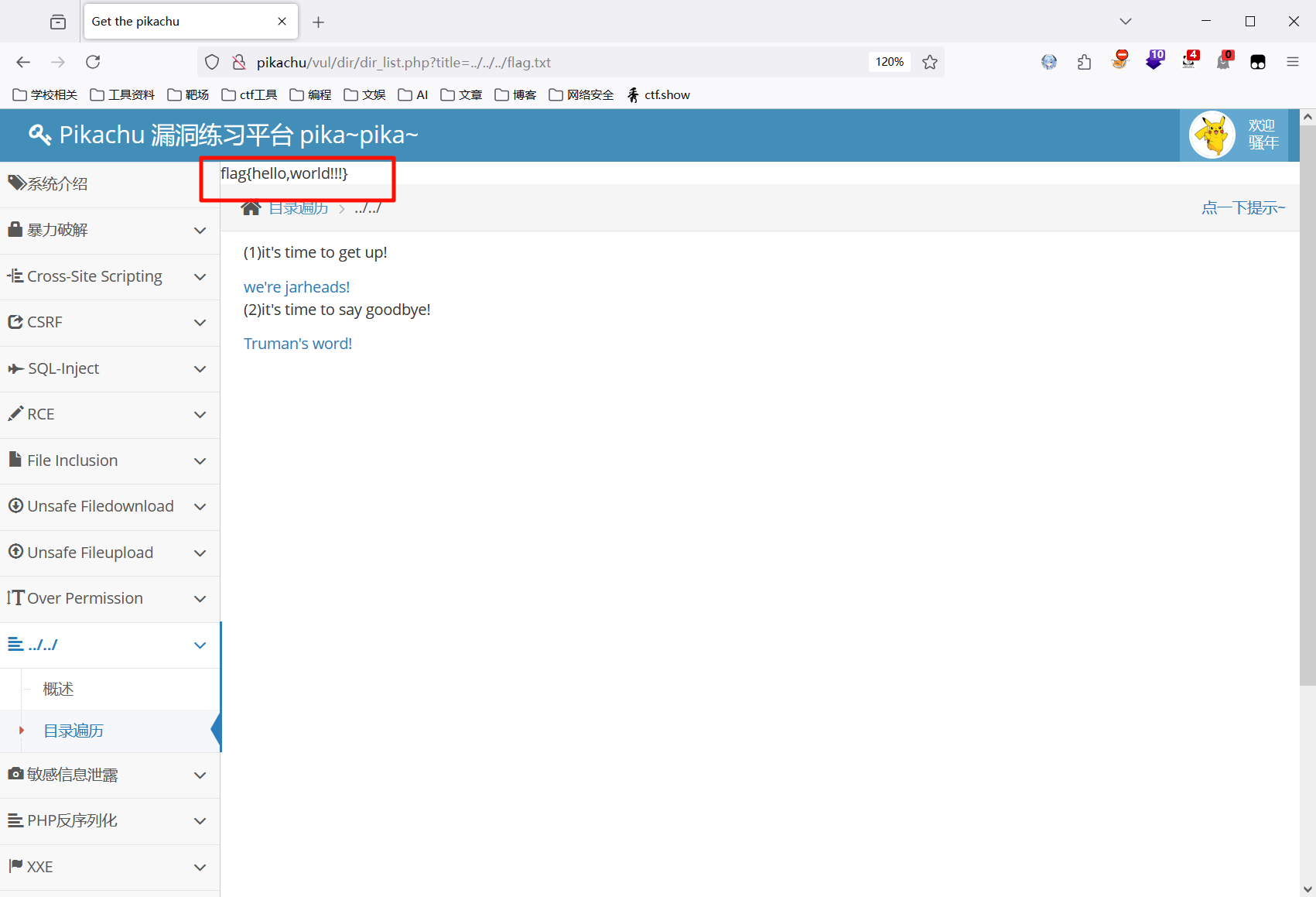Expand the File Inclusion menu
1316x897 pixels.
coord(110,460)
